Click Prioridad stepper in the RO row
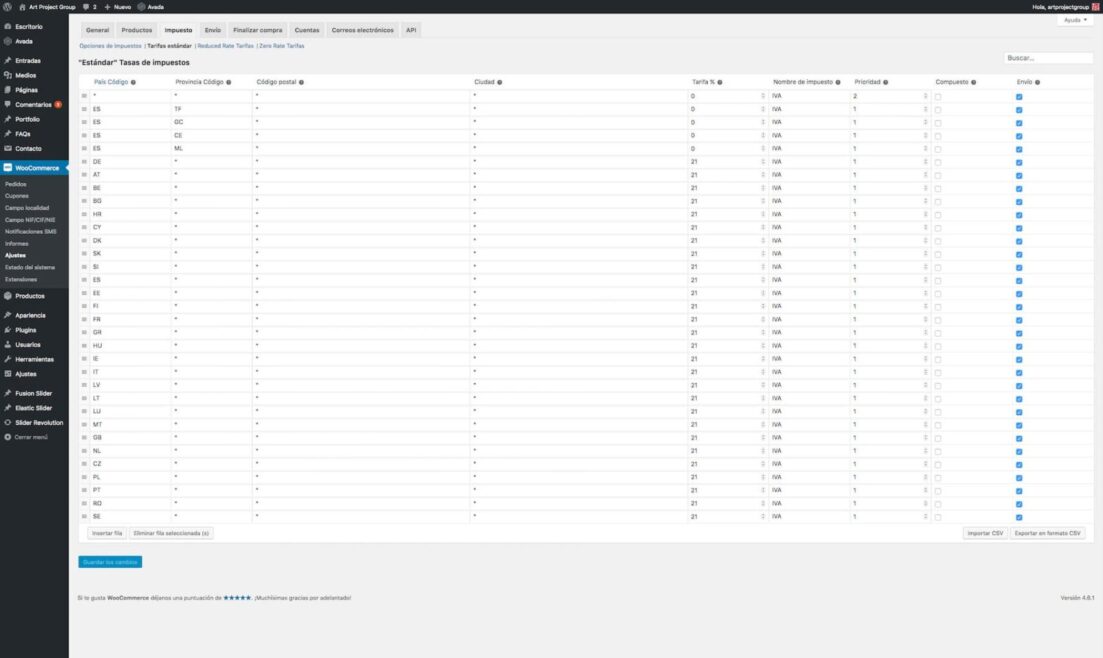 point(925,503)
